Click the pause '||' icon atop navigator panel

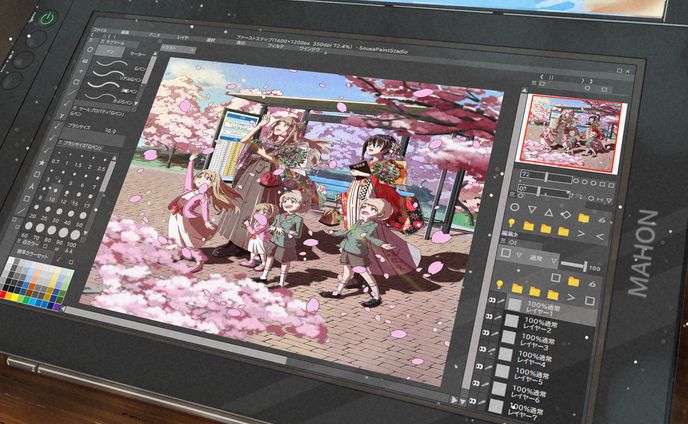[551, 78]
